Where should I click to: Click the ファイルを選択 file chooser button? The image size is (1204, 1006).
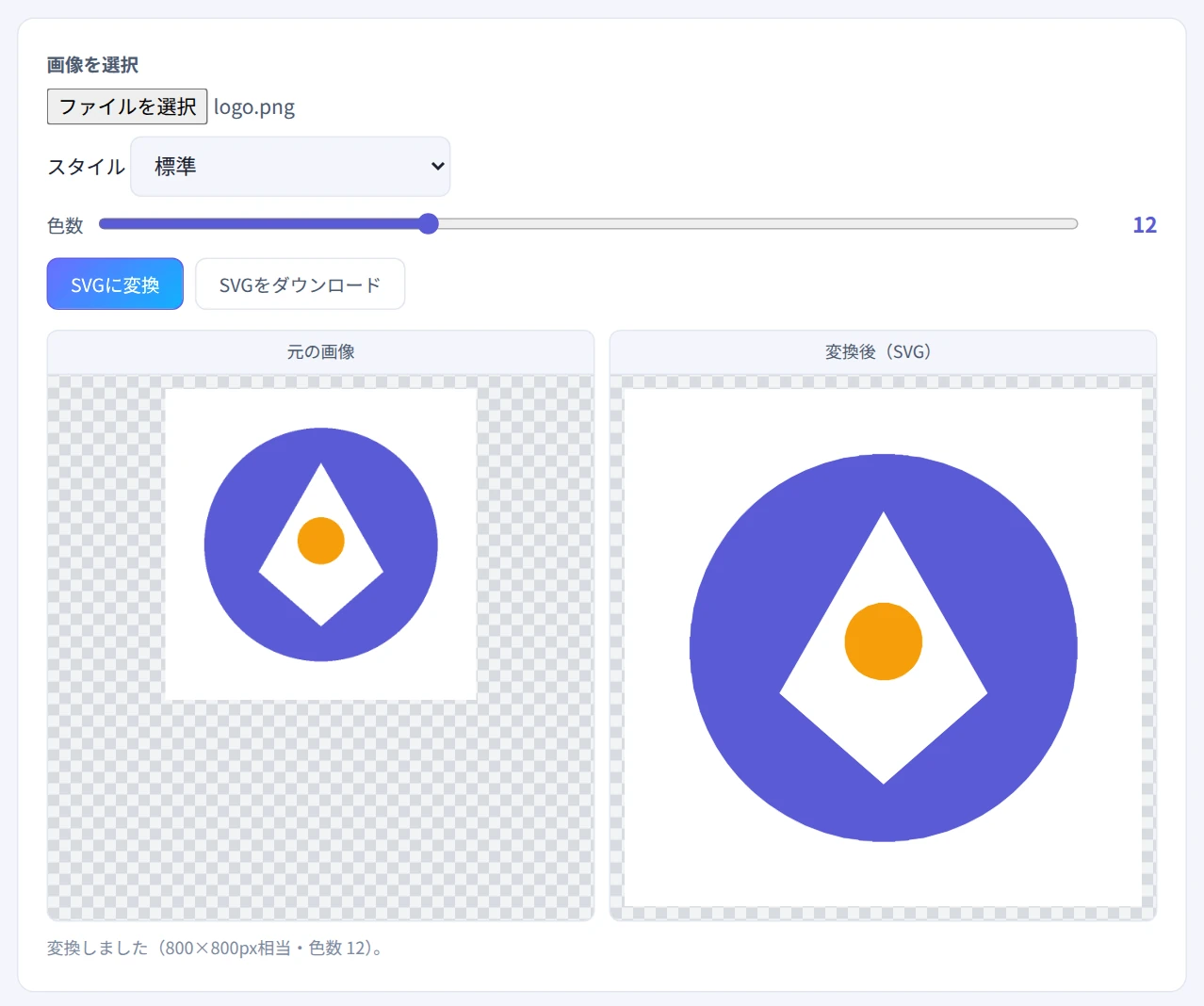point(127,106)
